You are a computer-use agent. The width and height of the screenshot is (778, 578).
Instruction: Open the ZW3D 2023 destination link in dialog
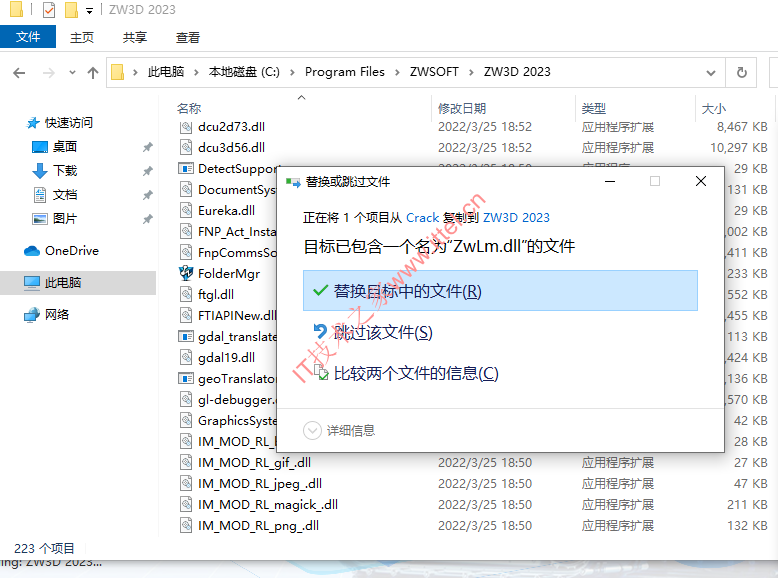pyautogui.click(x=516, y=218)
